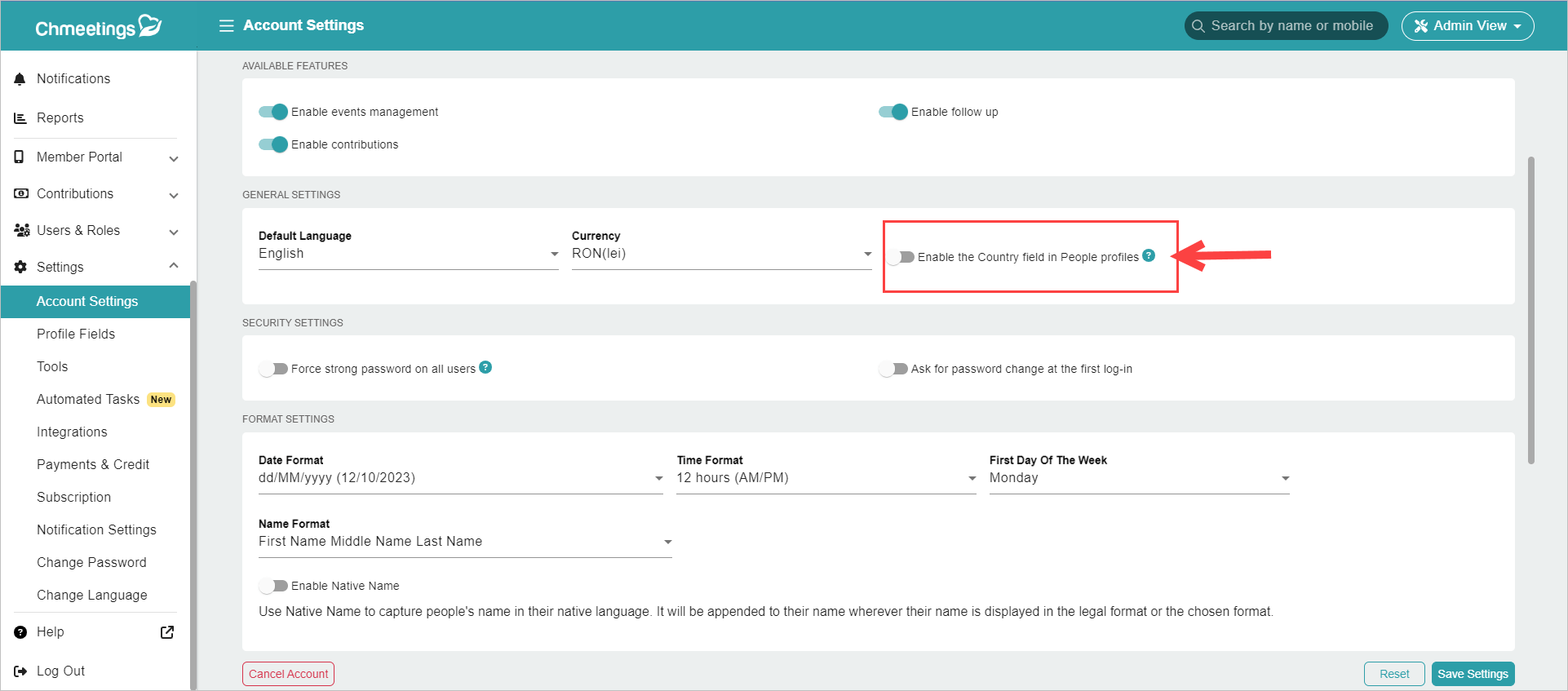
Task: Toggle ask for password change at first log-in
Action: (x=893, y=369)
